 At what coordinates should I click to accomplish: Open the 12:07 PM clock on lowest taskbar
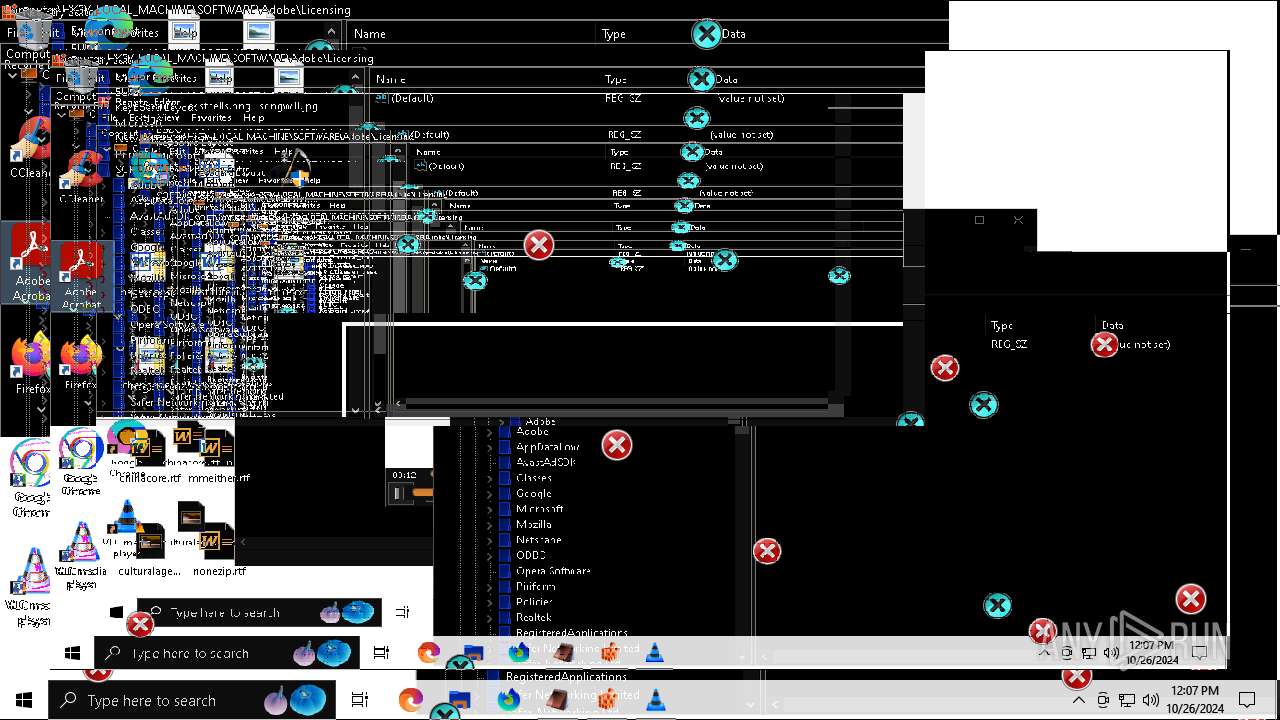pyautogui.click(x=1195, y=699)
